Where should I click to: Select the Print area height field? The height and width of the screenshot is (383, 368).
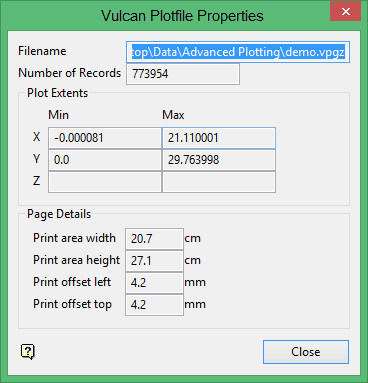[x=154, y=261]
